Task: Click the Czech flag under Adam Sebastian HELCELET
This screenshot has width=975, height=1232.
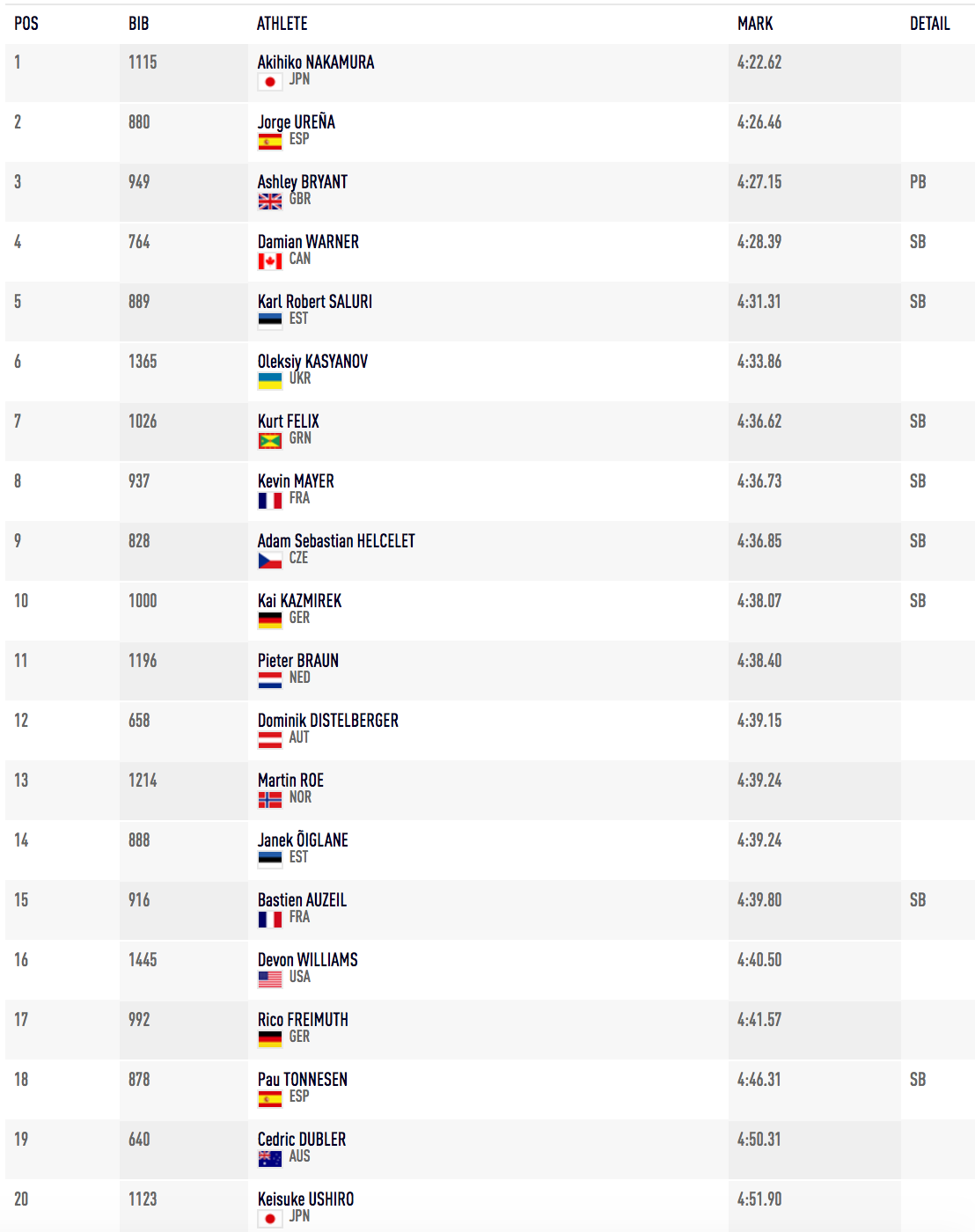Action: (x=270, y=561)
